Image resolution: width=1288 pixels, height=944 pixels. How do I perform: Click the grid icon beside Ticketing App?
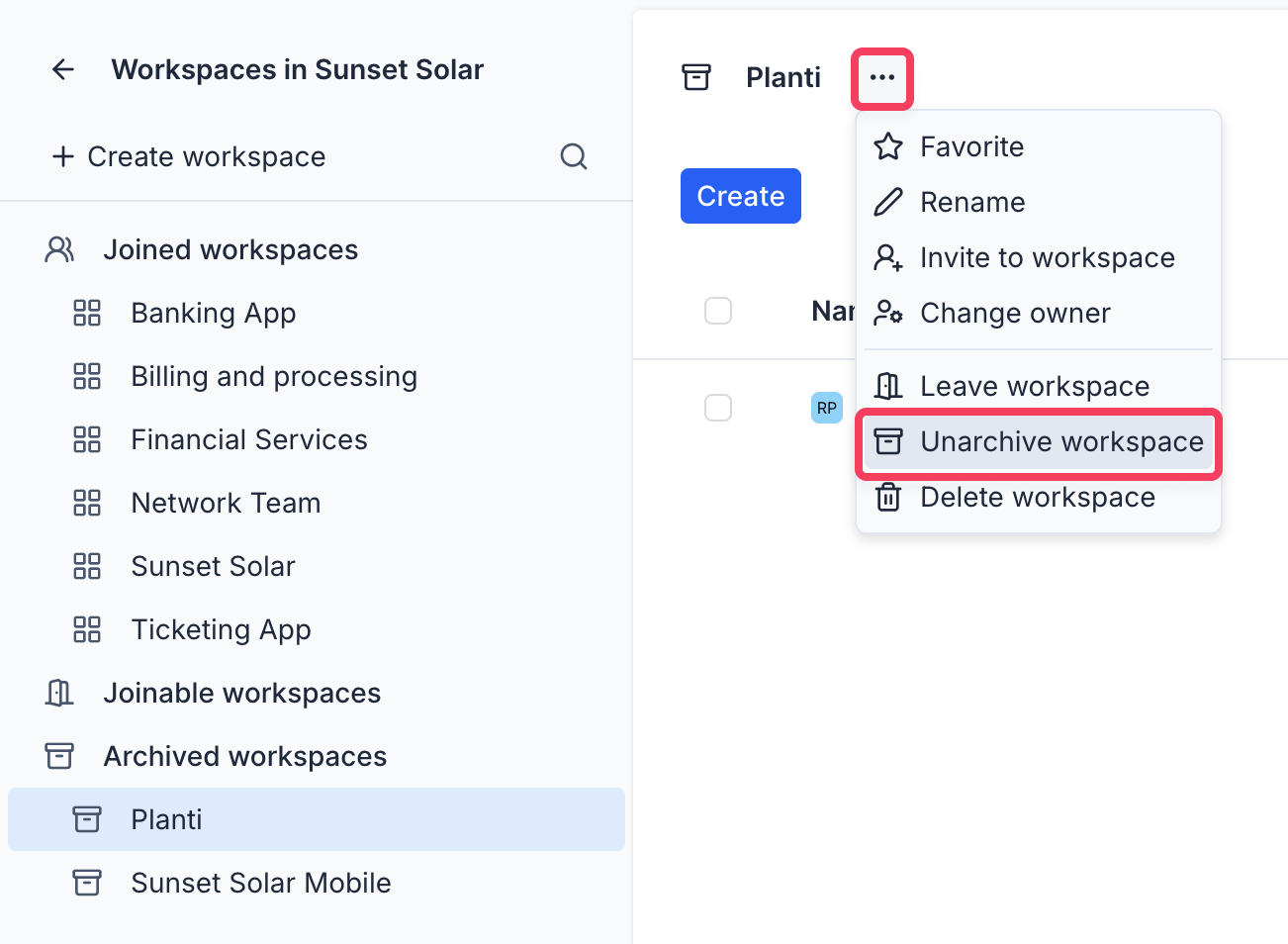tap(87, 629)
